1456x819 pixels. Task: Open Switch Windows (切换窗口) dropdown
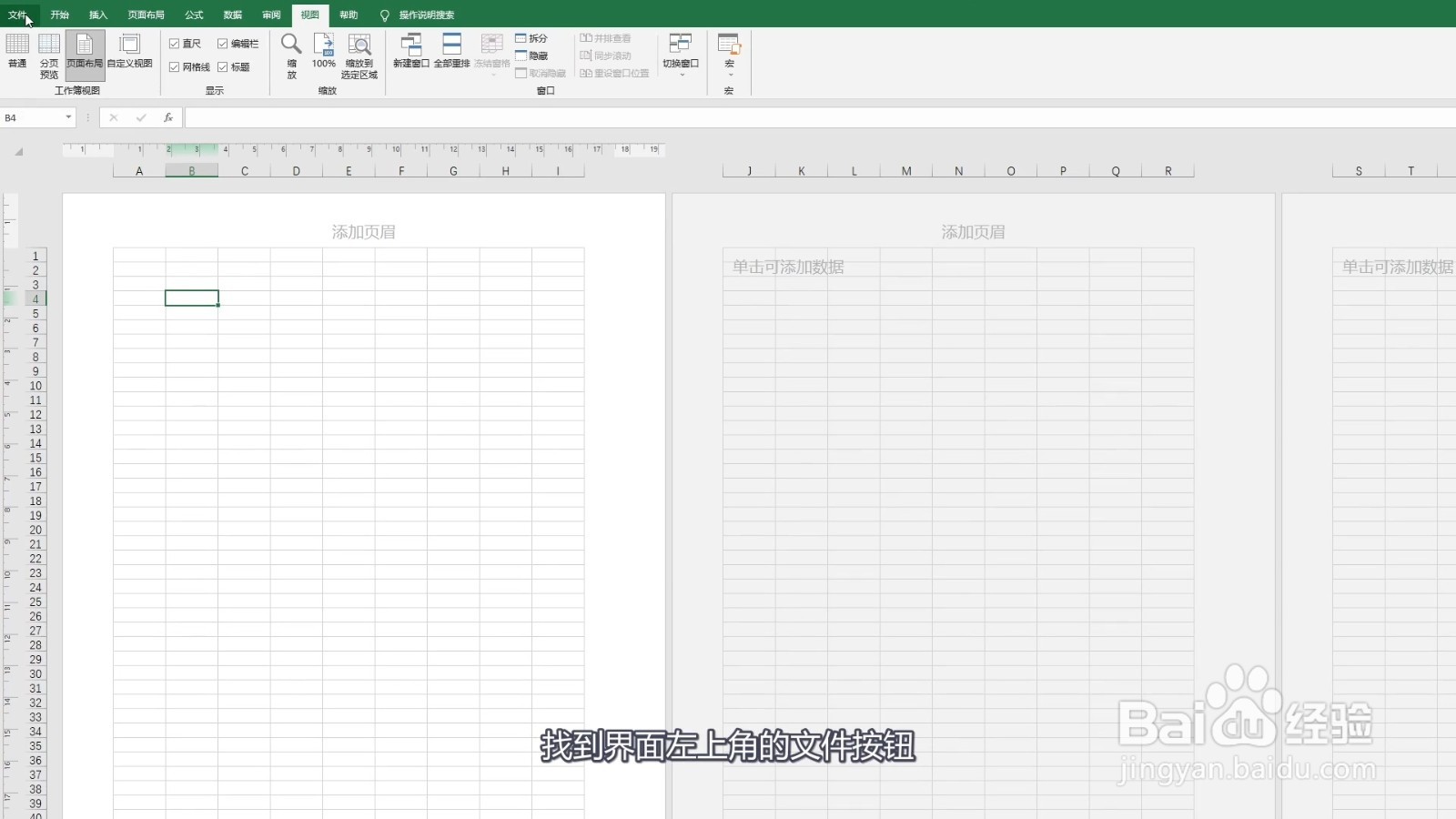(681, 55)
